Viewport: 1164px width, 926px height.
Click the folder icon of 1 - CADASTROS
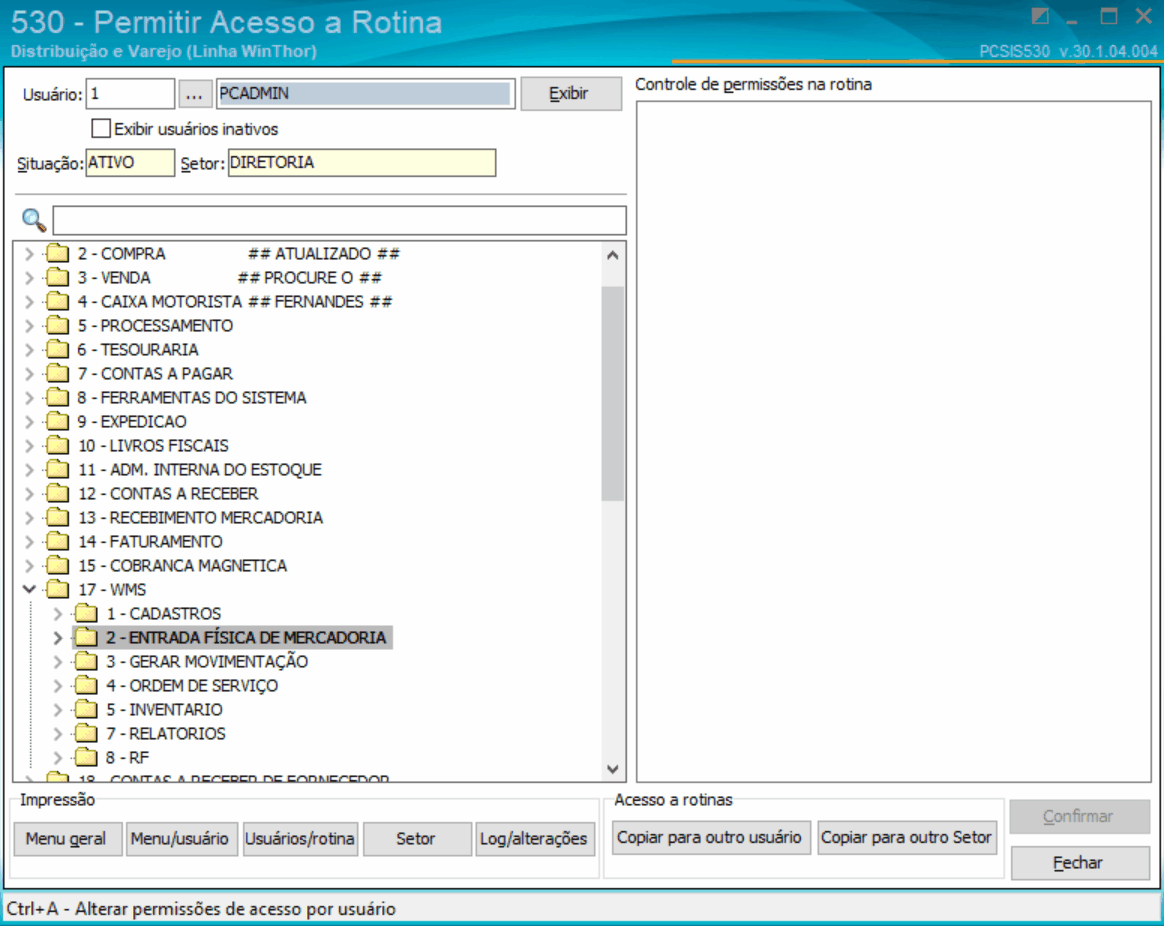tap(86, 613)
